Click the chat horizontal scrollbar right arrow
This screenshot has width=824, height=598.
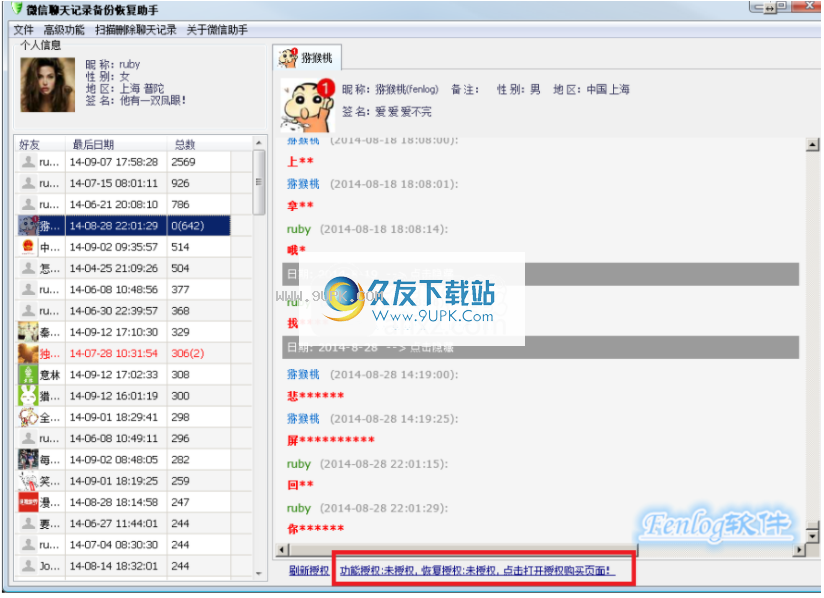tap(799, 550)
